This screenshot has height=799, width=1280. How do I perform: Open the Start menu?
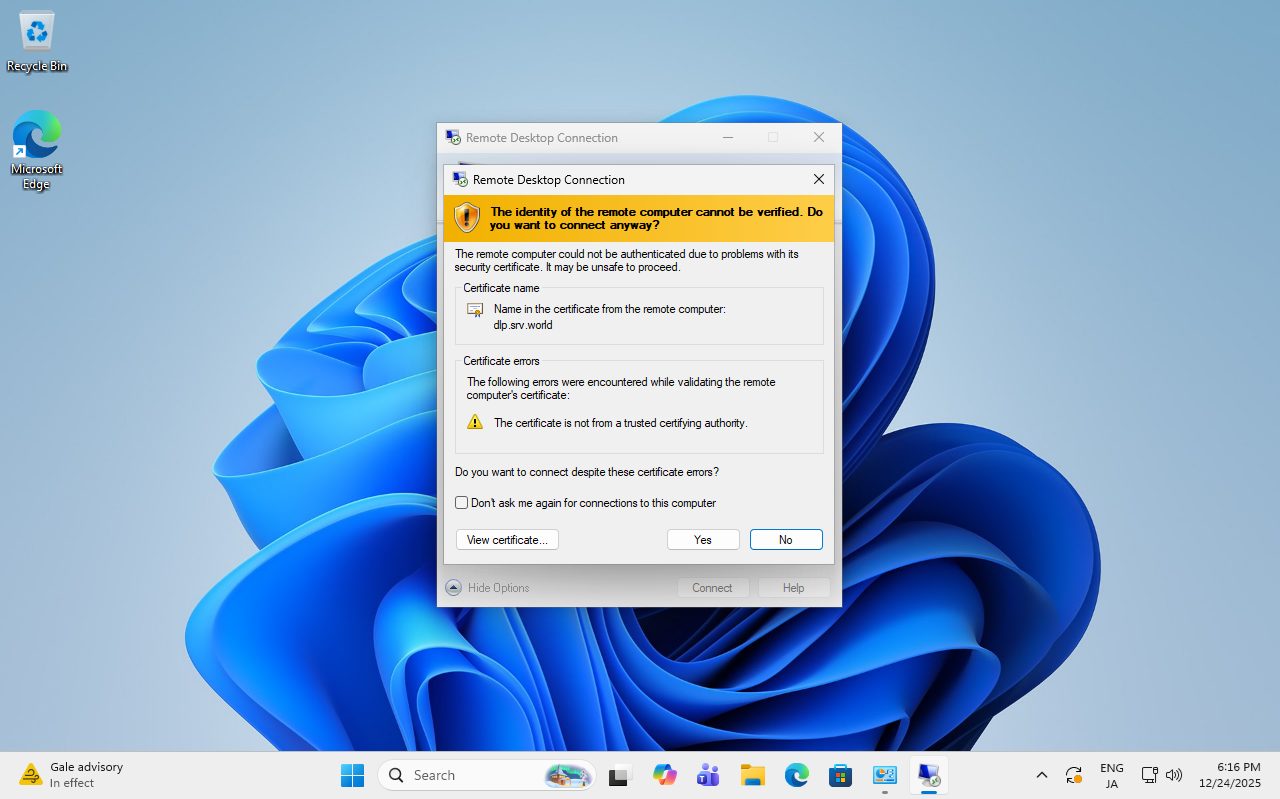pyautogui.click(x=352, y=775)
